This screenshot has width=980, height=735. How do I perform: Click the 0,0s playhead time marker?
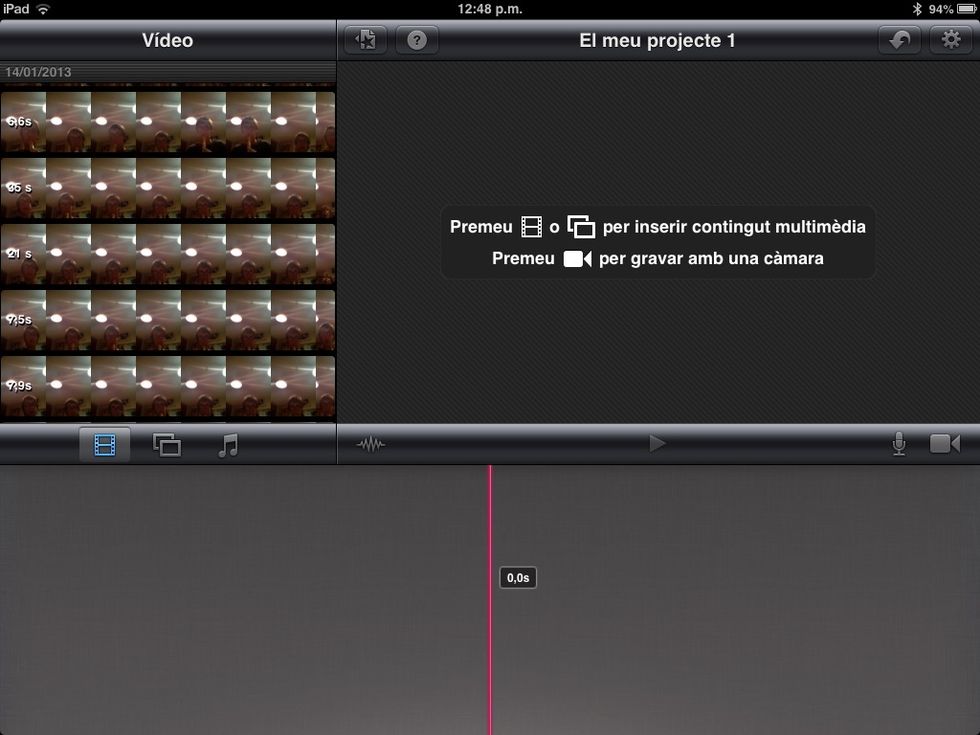coord(518,578)
